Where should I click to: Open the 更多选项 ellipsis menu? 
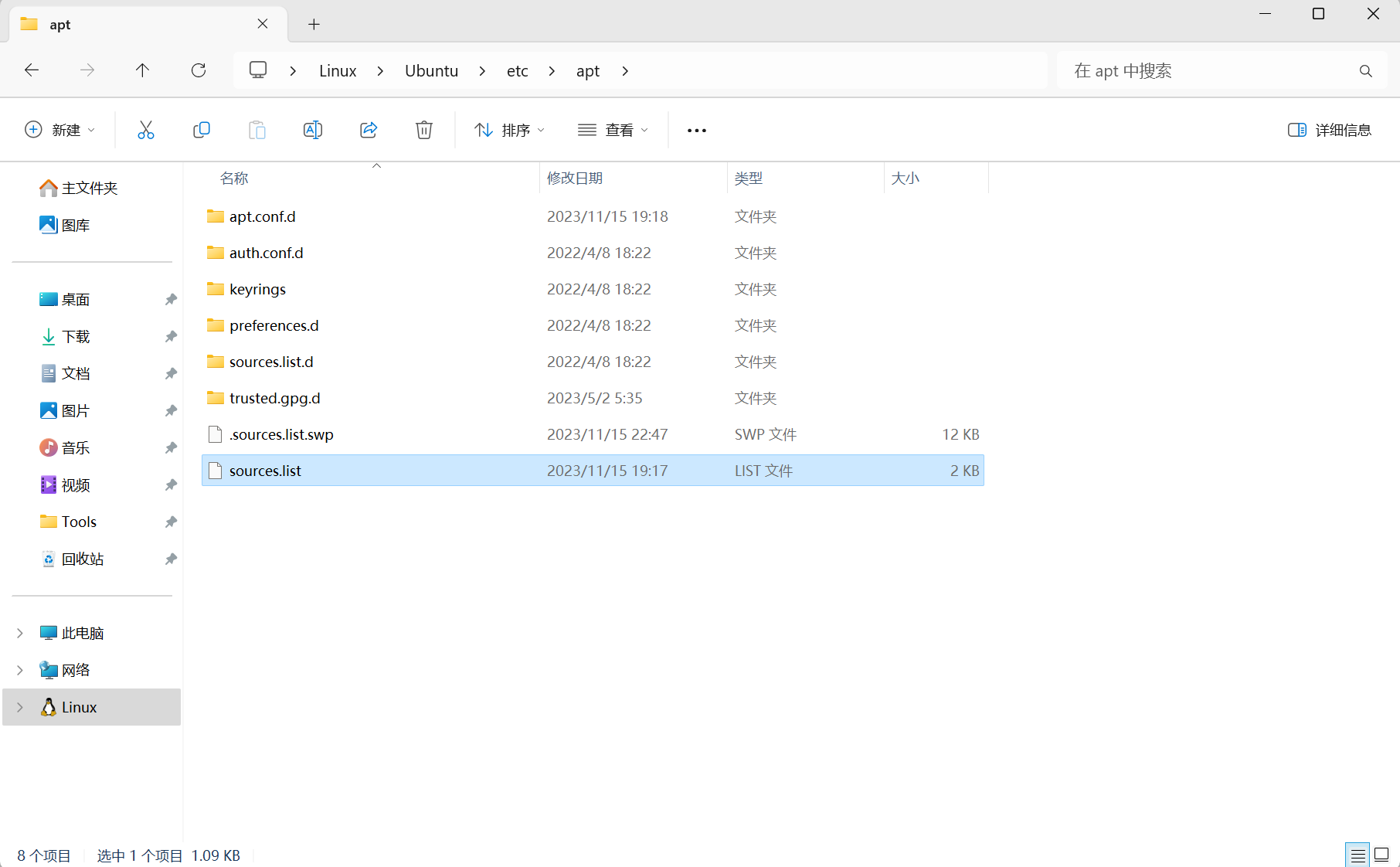(696, 130)
